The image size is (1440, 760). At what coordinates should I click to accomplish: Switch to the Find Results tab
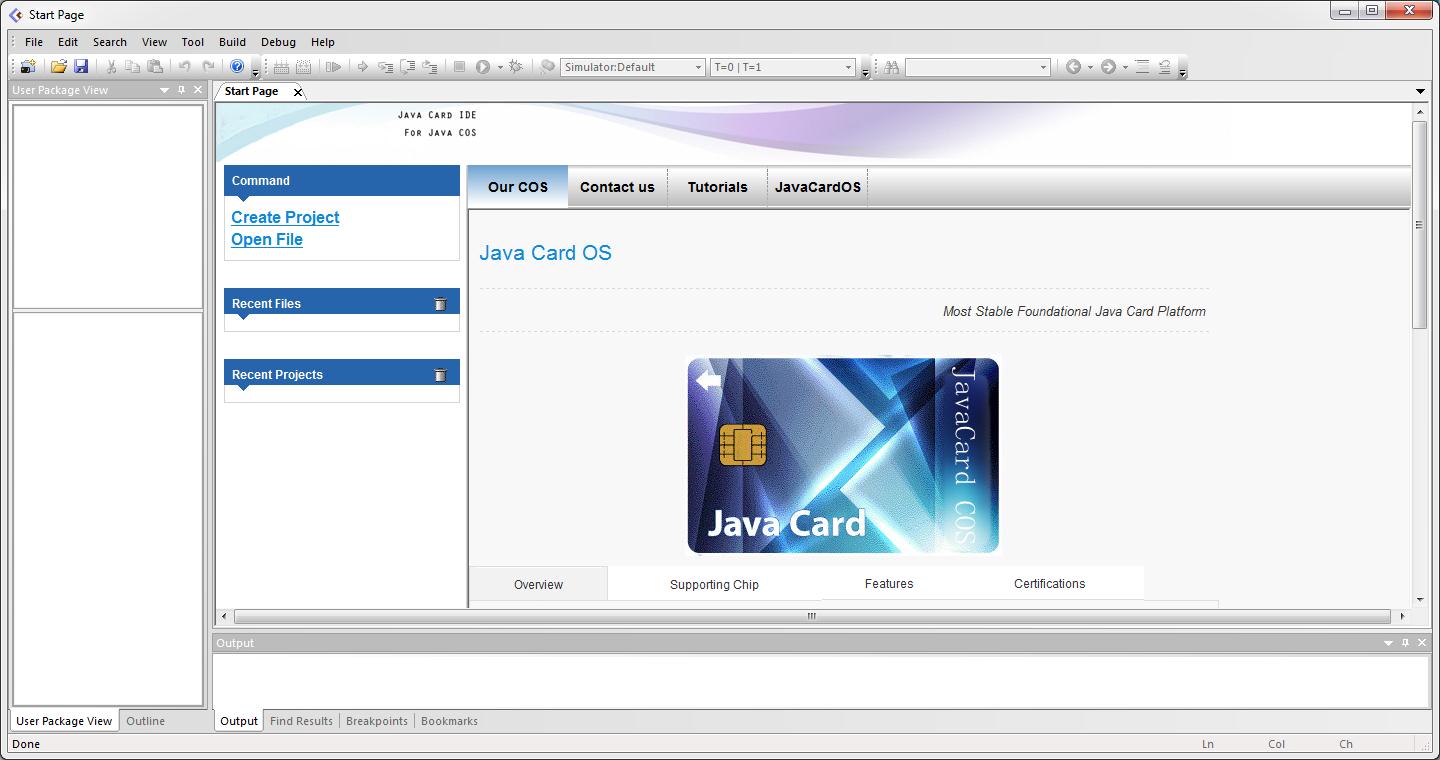pos(301,721)
